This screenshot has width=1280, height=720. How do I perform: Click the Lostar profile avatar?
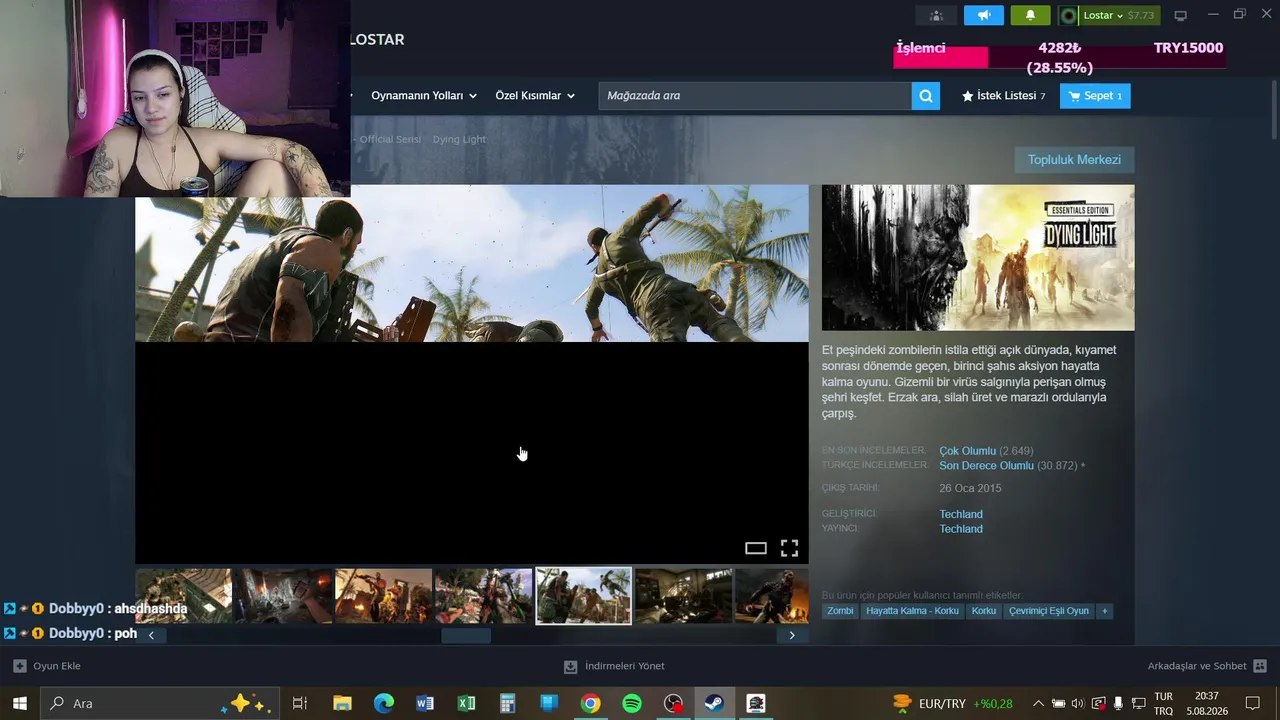tap(1069, 15)
